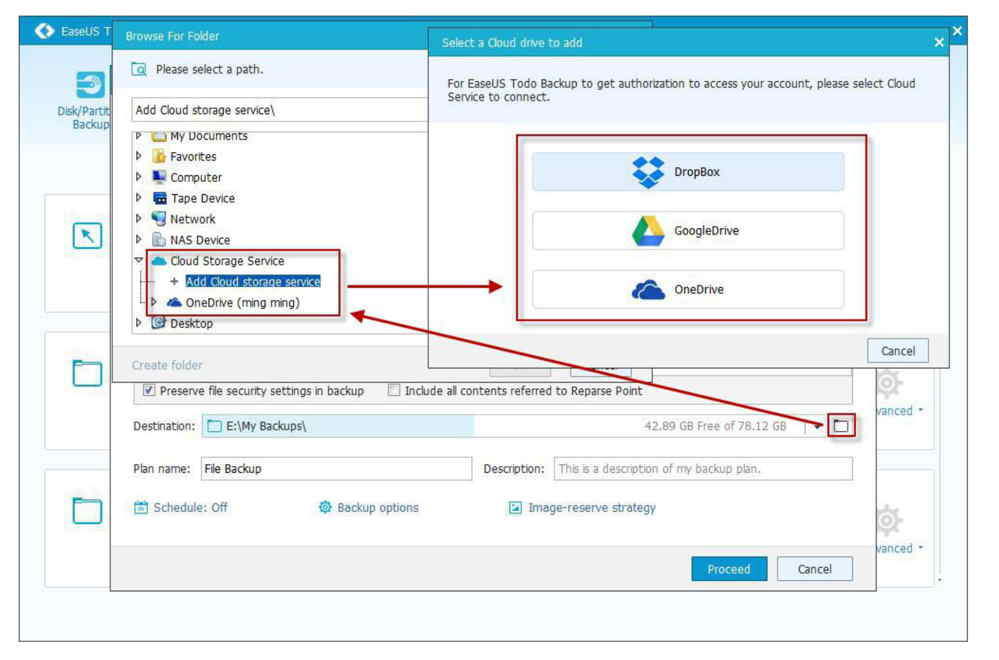Click the Destination path field
999x660 pixels.
click(x=503, y=426)
